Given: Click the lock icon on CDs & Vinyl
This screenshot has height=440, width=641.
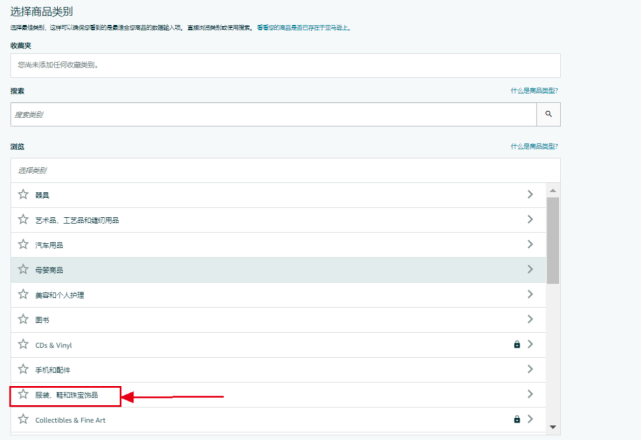Looking at the screenshot, I should tap(517, 344).
